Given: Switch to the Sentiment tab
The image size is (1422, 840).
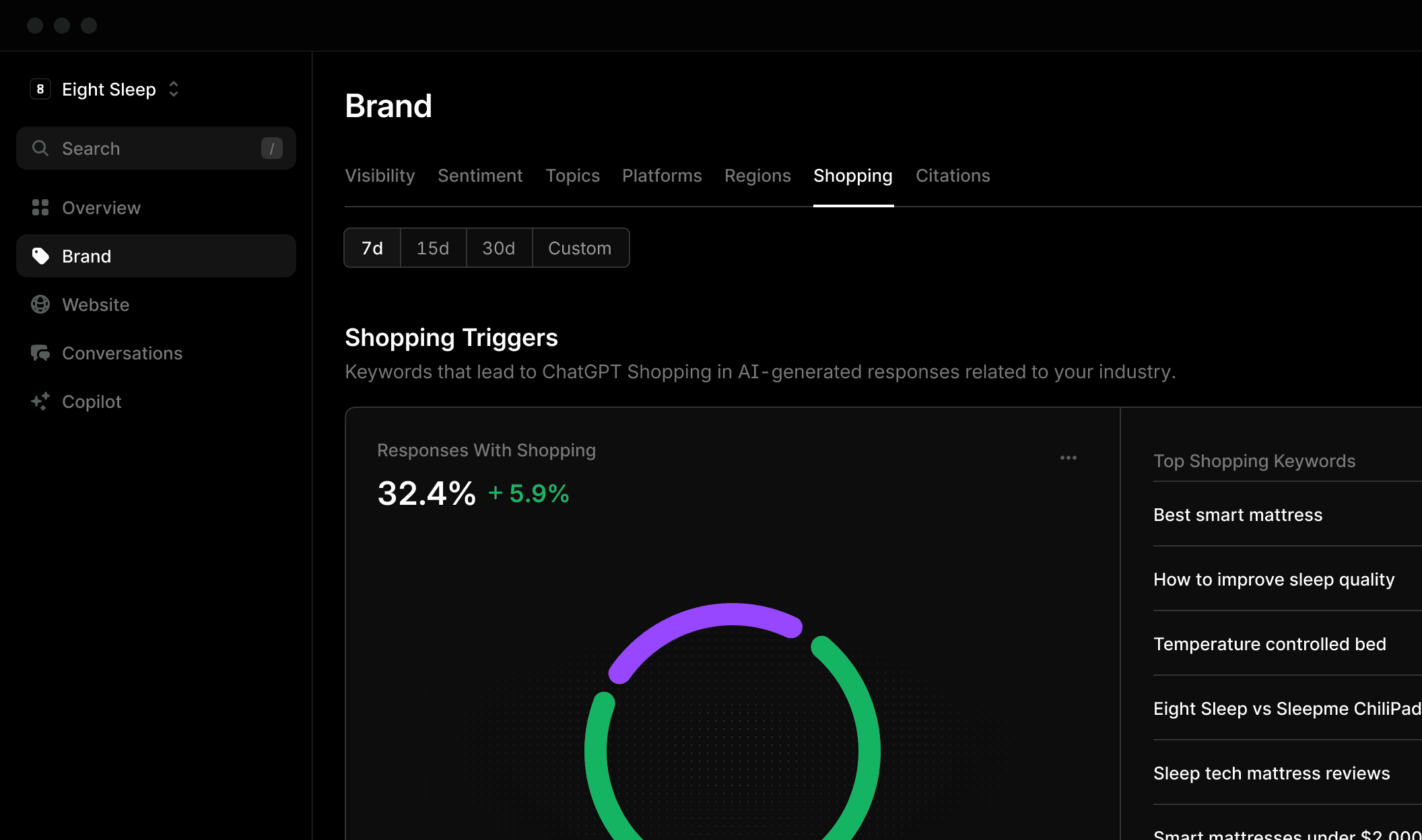Looking at the screenshot, I should click(480, 176).
